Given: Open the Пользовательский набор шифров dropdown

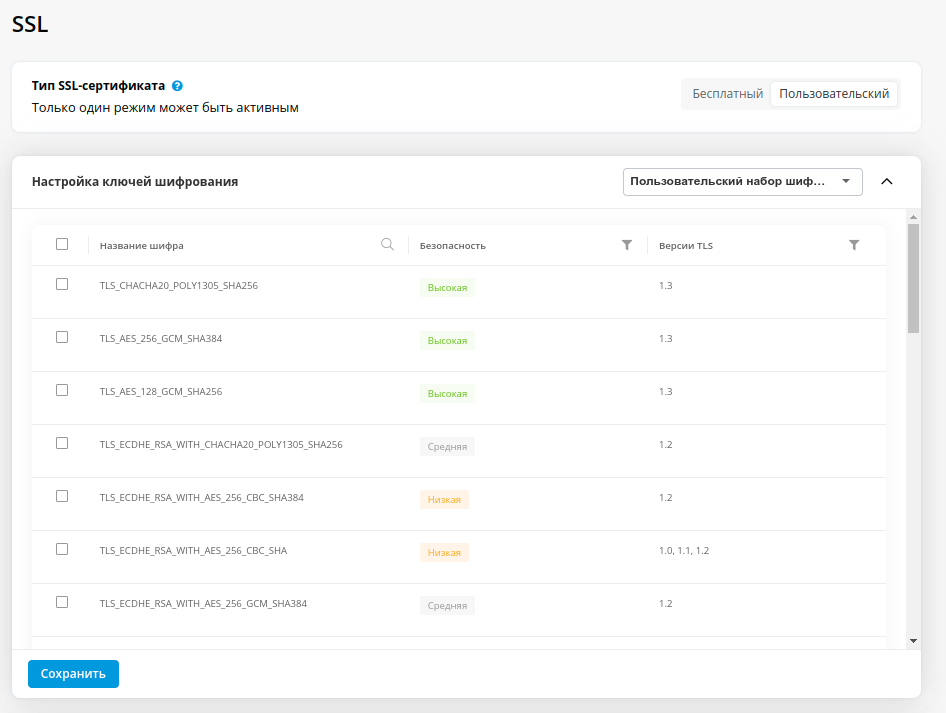Looking at the screenshot, I should point(743,182).
